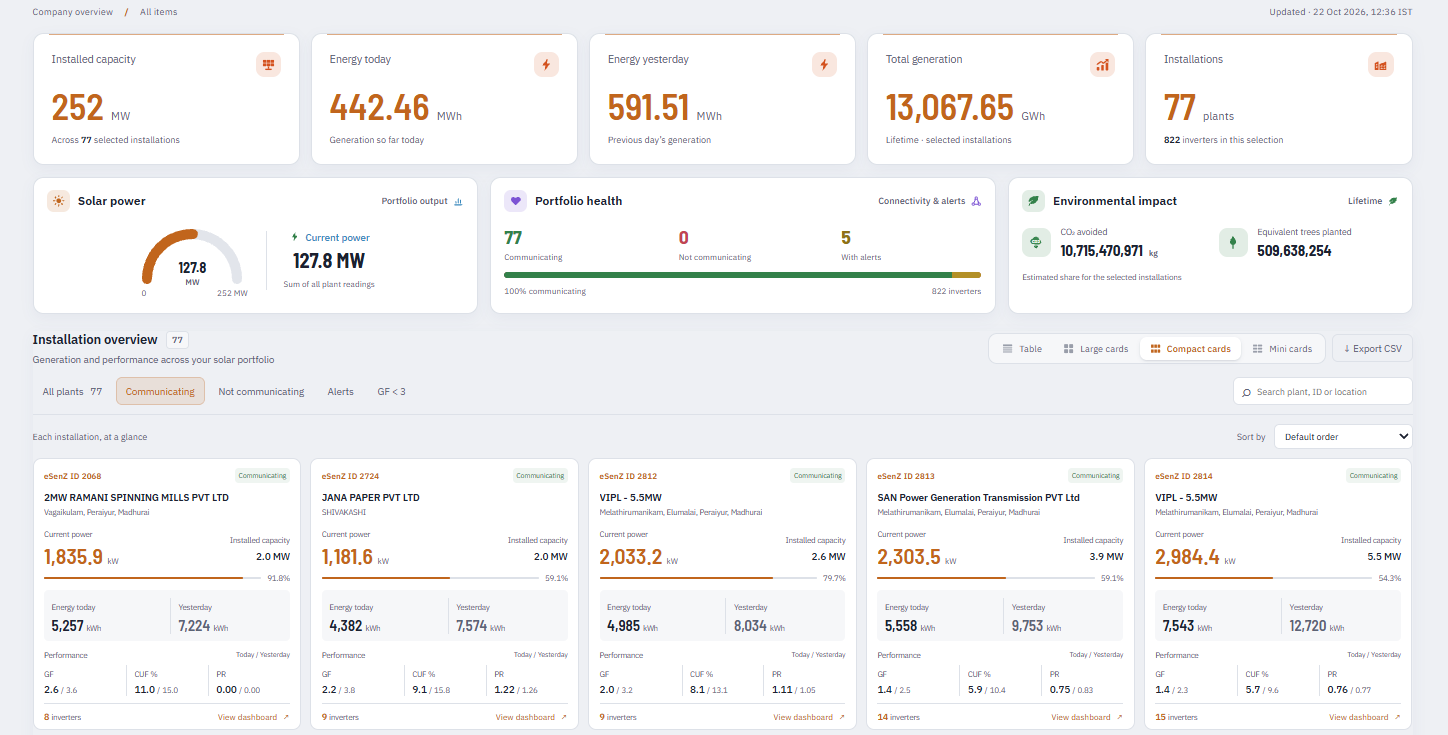The height and width of the screenshot is (735, 1448).
Task: Click the Portfolio output bar chart icon
Action: click(458, 201)
